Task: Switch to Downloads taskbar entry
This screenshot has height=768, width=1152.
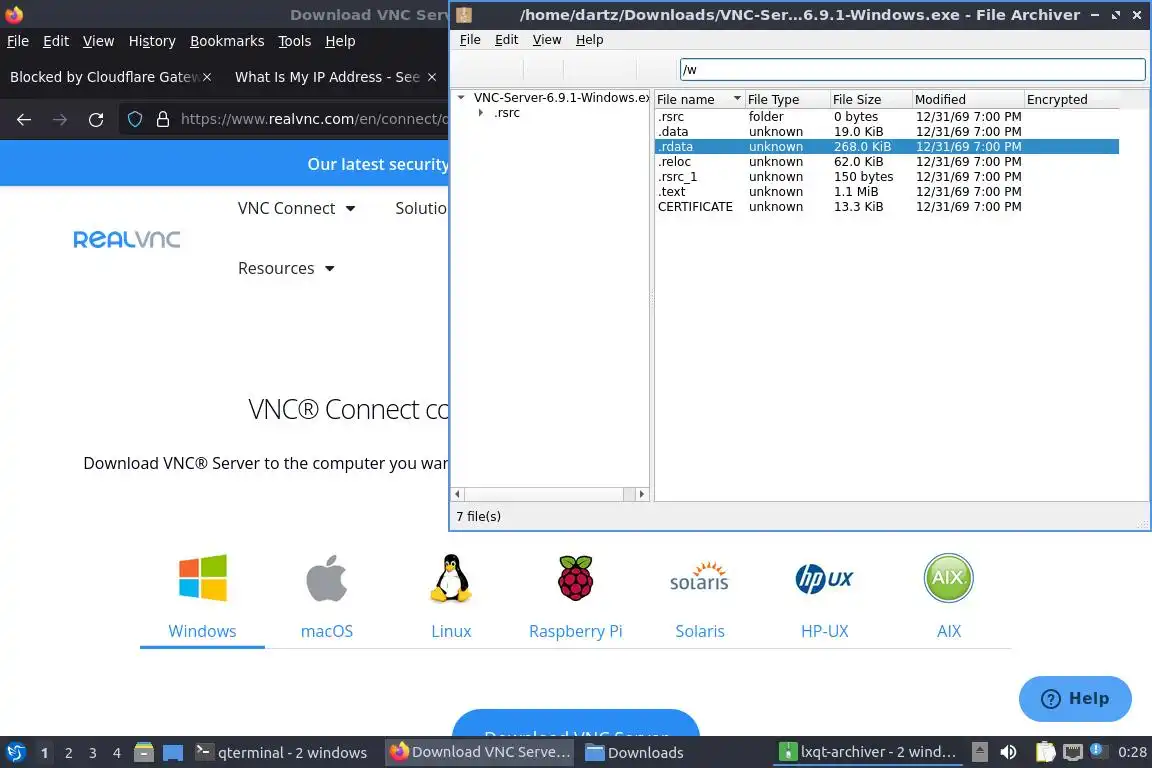Action: [635, 753]
